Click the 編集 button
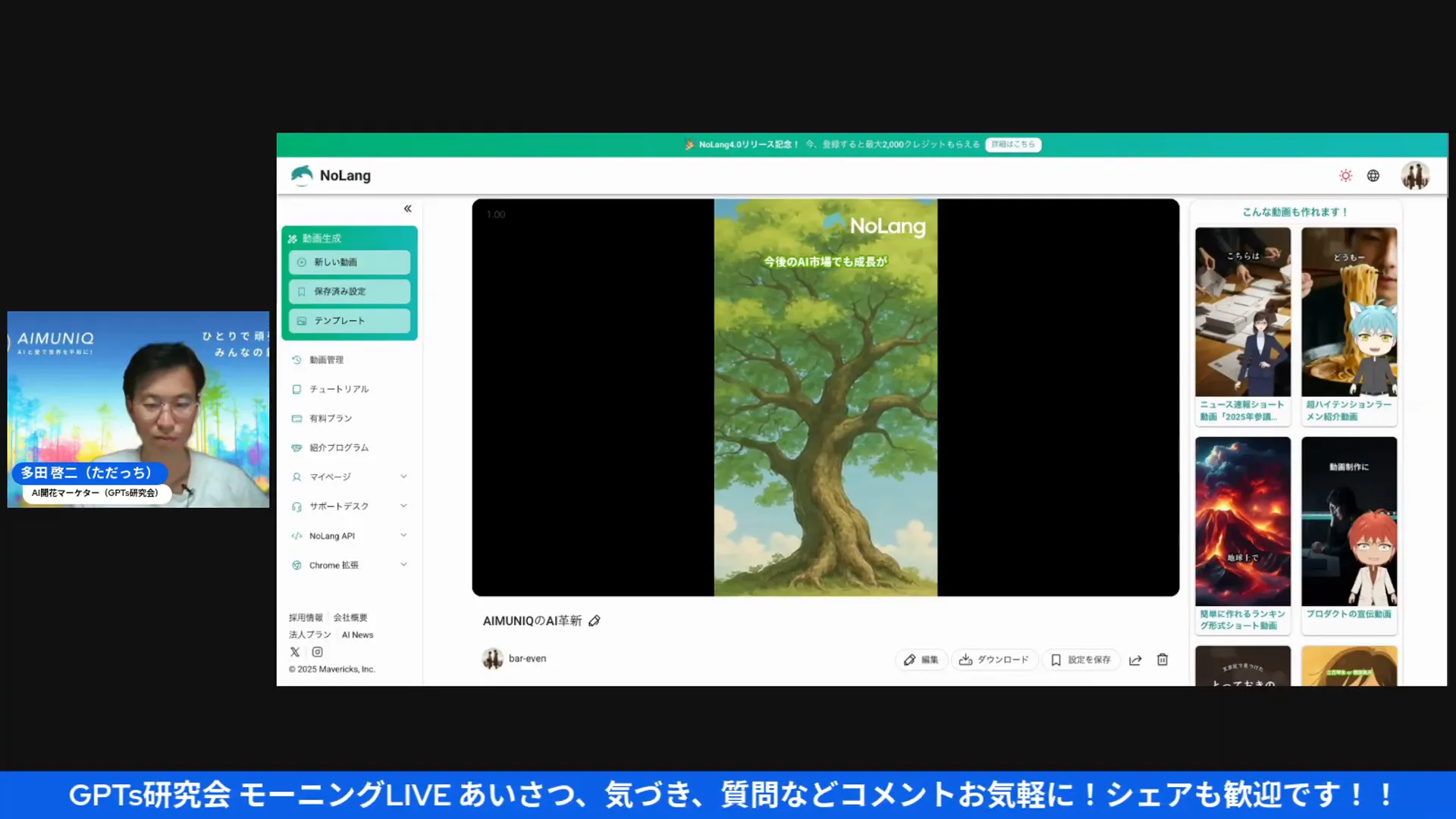1456x819 pixels. click(x=921, y=661)
